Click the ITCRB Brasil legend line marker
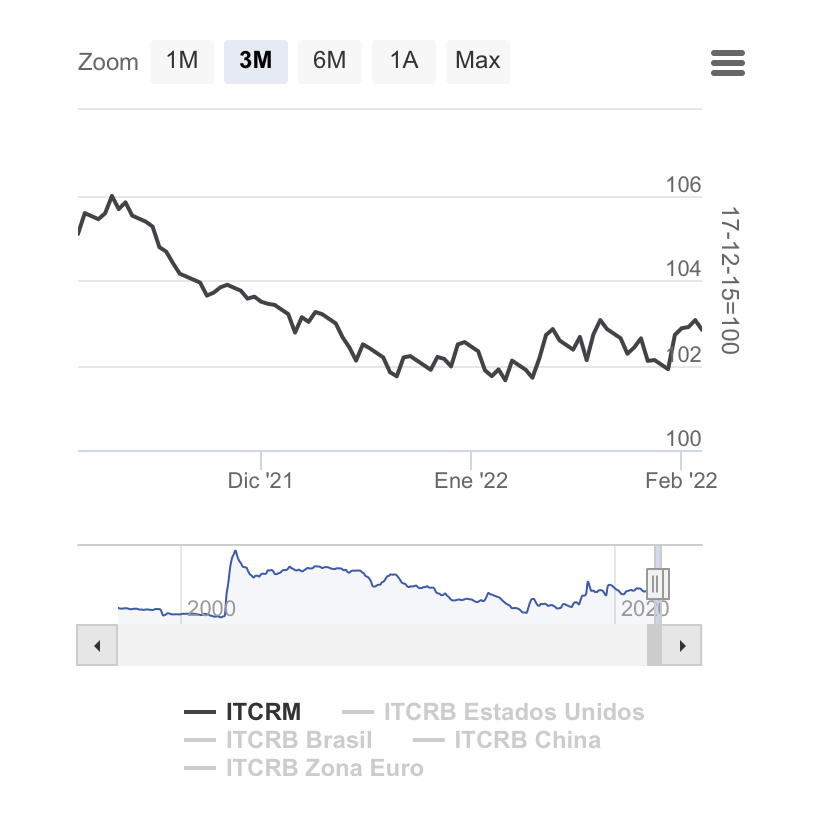This screenshot has height=821, width=828. [200, 740]
